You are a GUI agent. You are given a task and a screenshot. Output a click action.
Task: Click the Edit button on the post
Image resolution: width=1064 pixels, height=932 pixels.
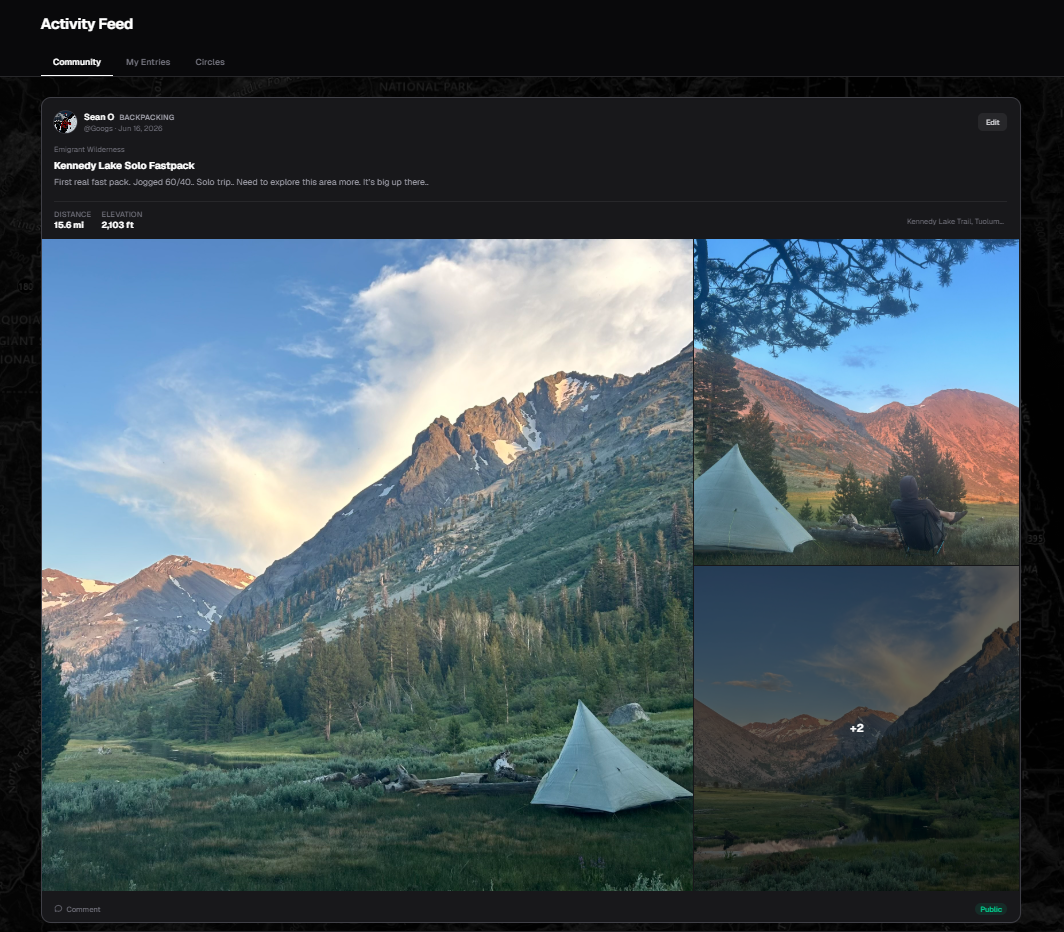coord(992,122)
